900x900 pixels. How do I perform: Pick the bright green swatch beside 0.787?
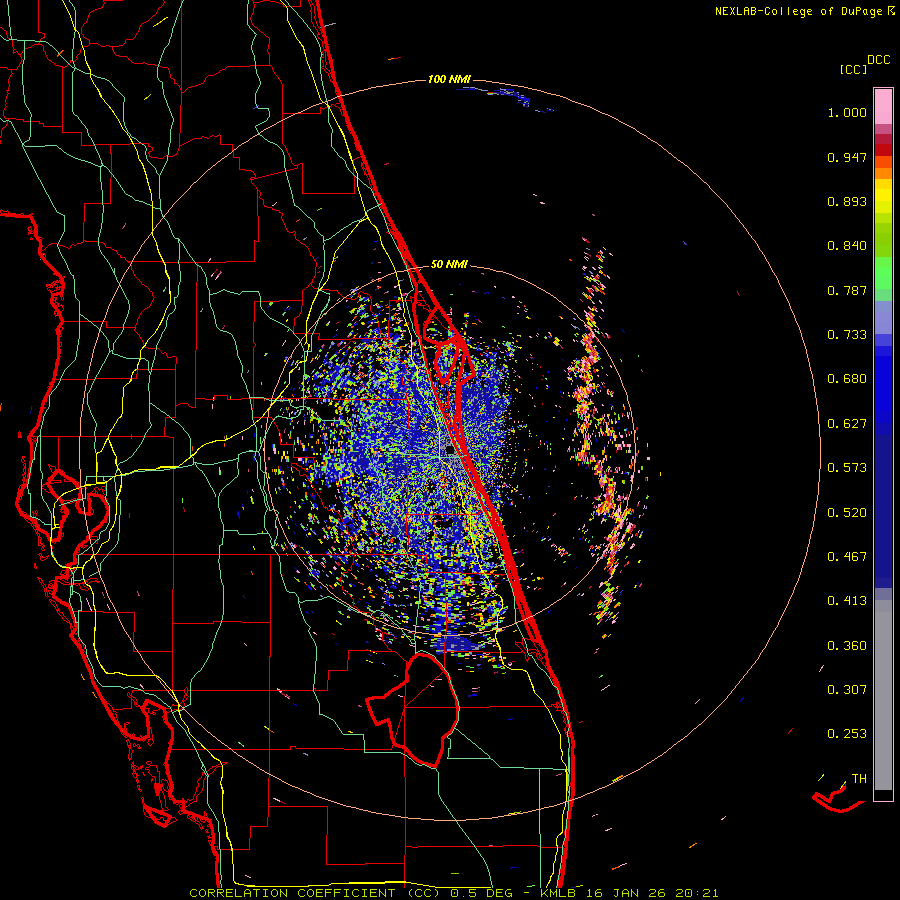click(x=883, y=280)
